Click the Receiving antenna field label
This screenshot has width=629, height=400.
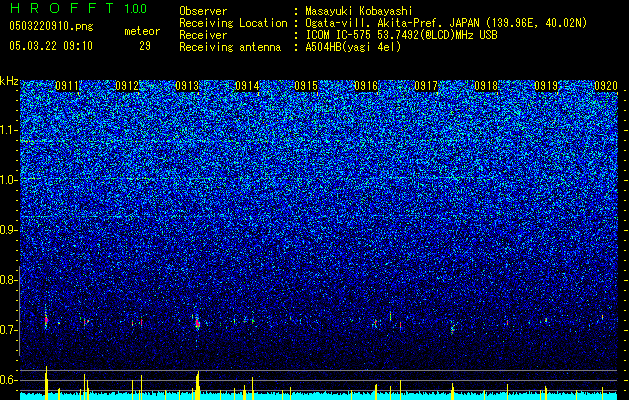coord(230,47)
